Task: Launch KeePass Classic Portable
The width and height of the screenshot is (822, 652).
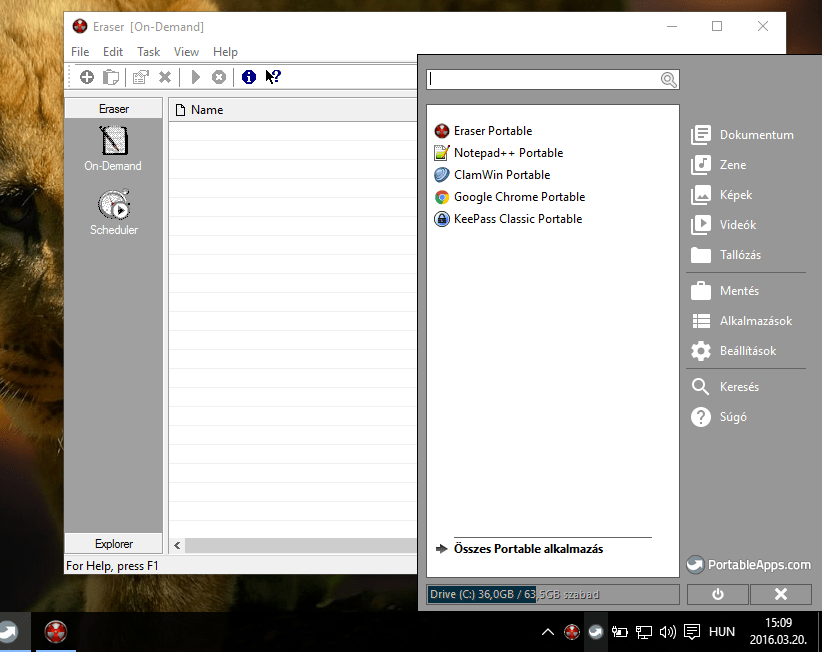Action: click(x=508, y=219)
